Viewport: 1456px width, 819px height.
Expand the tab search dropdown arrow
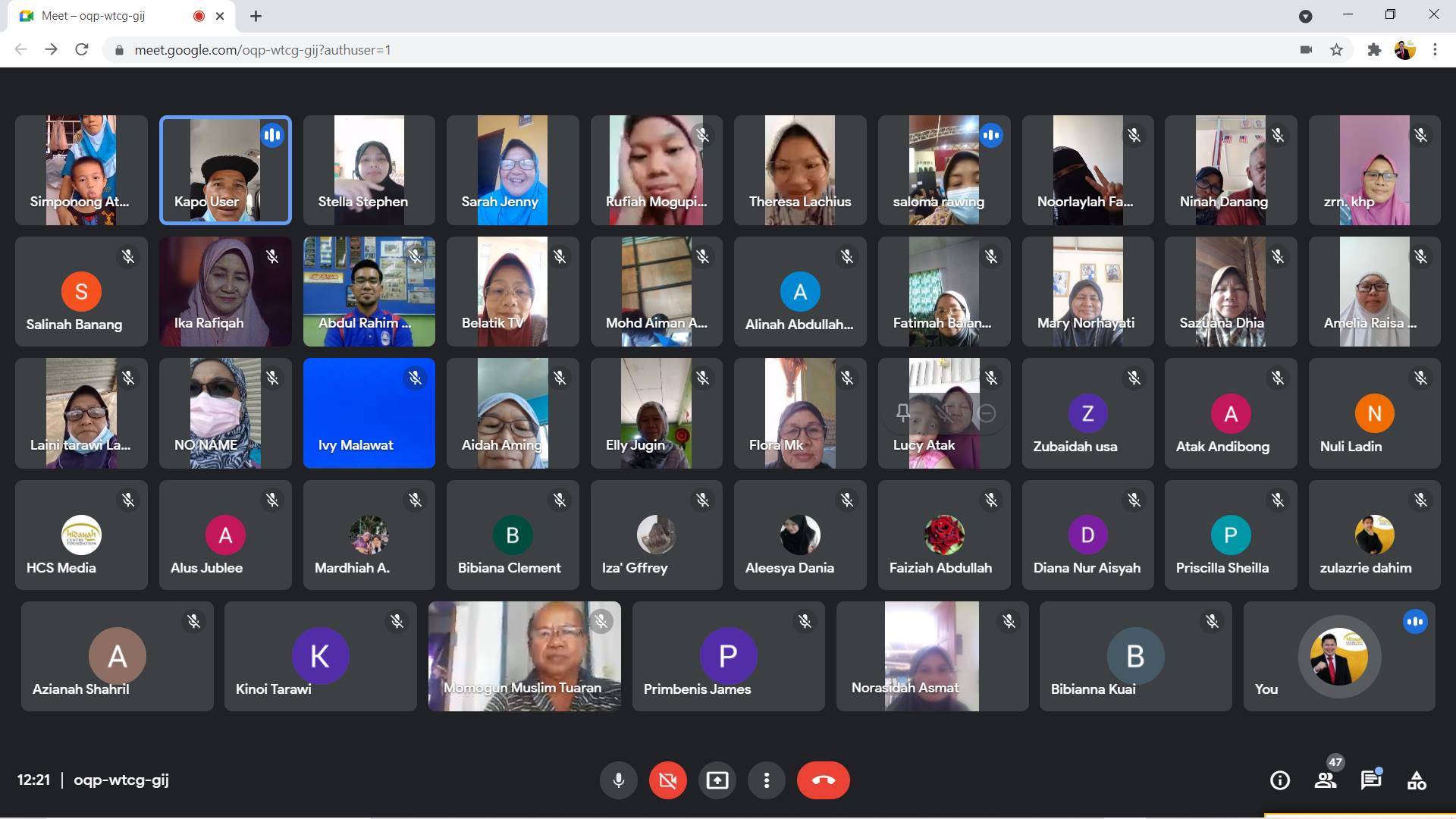1305,16
